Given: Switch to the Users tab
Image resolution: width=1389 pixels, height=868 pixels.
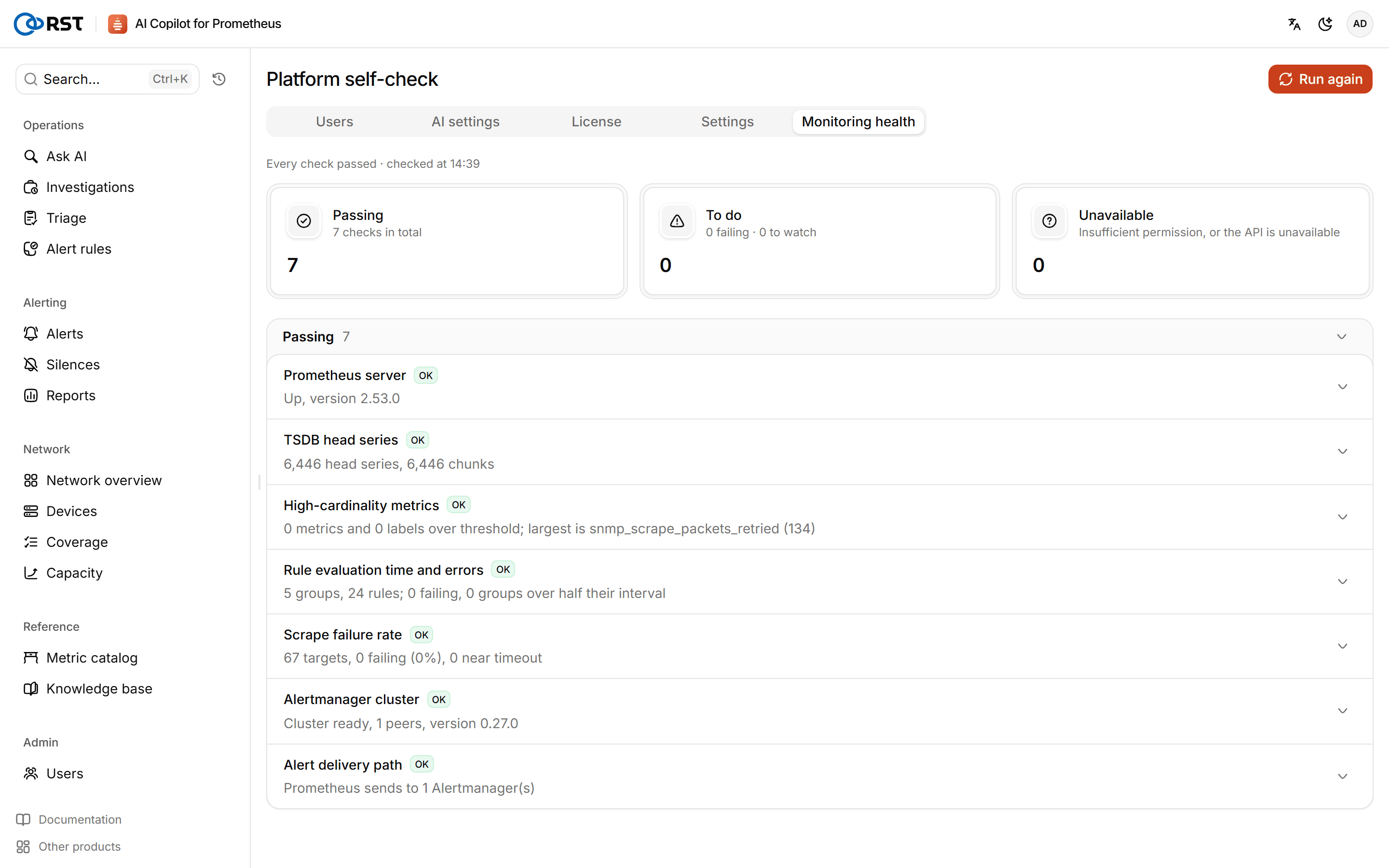Looking at the screenshot, I should [335, 122].
